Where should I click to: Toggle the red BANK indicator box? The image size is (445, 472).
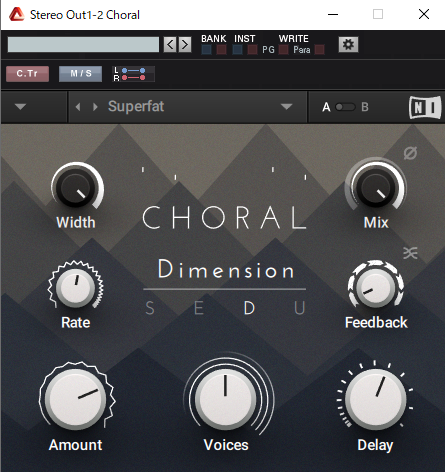(221, 50)
